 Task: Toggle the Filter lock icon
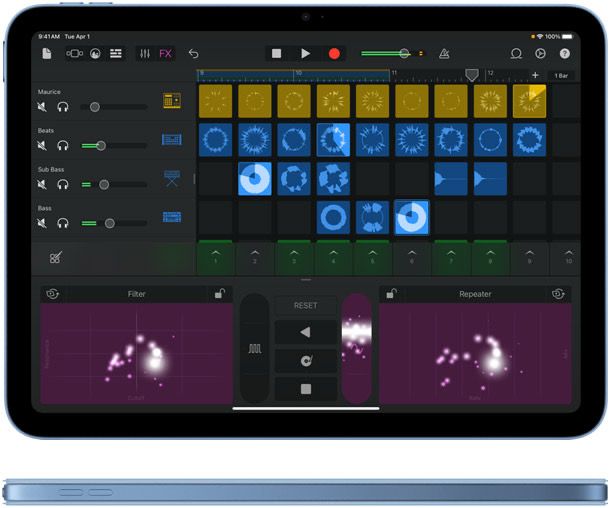point(220,293)
